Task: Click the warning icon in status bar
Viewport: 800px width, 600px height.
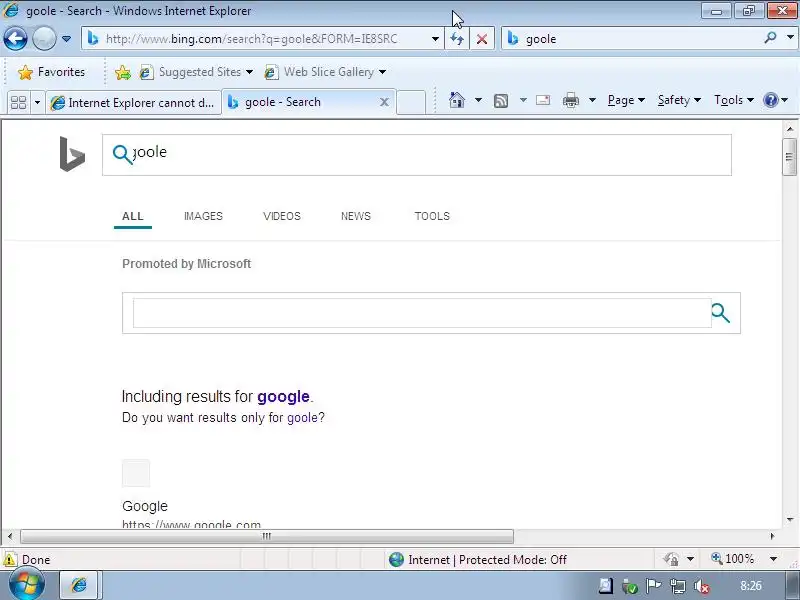Action: pos(9,560)
